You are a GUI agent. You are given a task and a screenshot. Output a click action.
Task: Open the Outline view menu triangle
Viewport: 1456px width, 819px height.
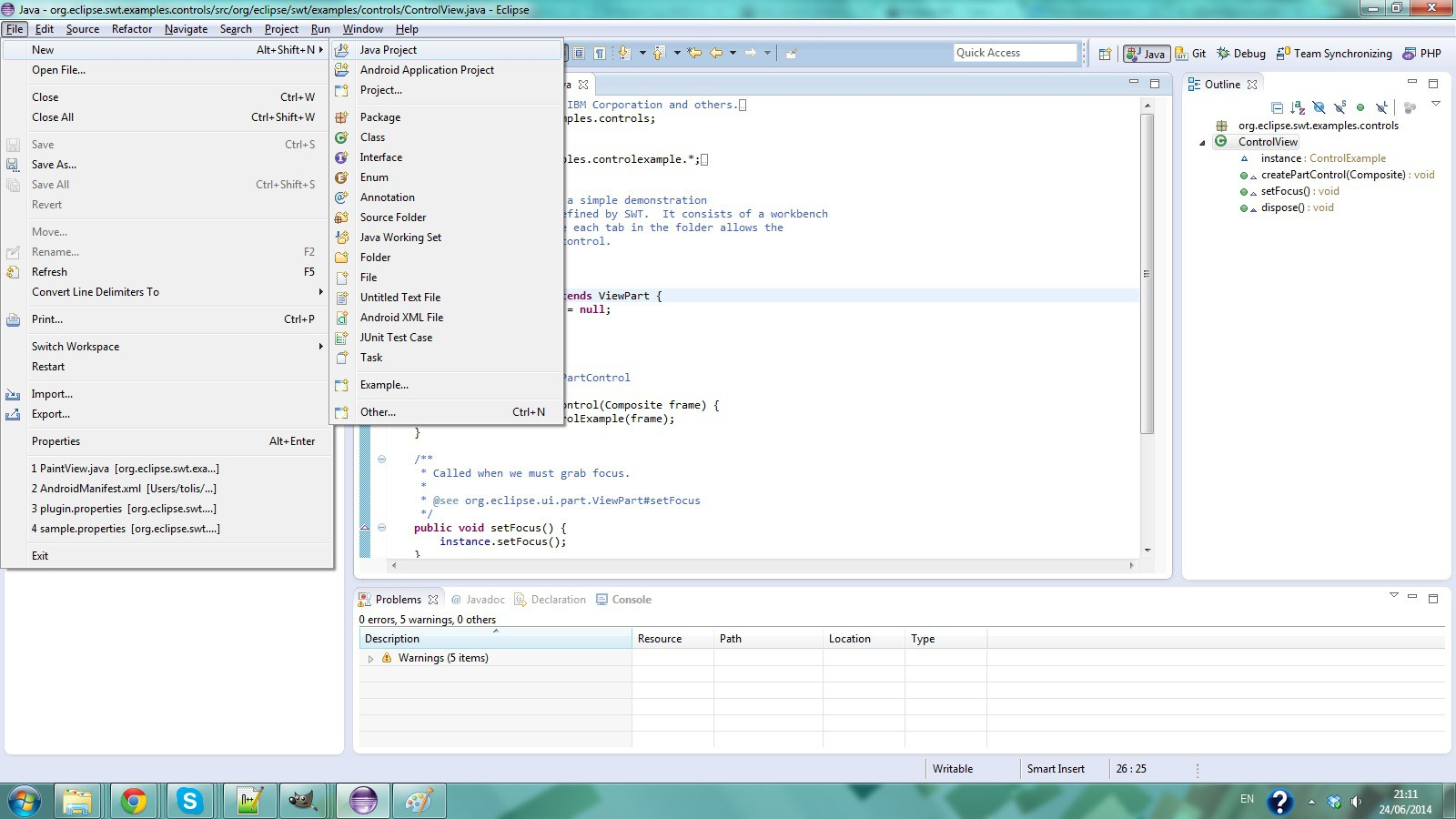coord(1436,104)
